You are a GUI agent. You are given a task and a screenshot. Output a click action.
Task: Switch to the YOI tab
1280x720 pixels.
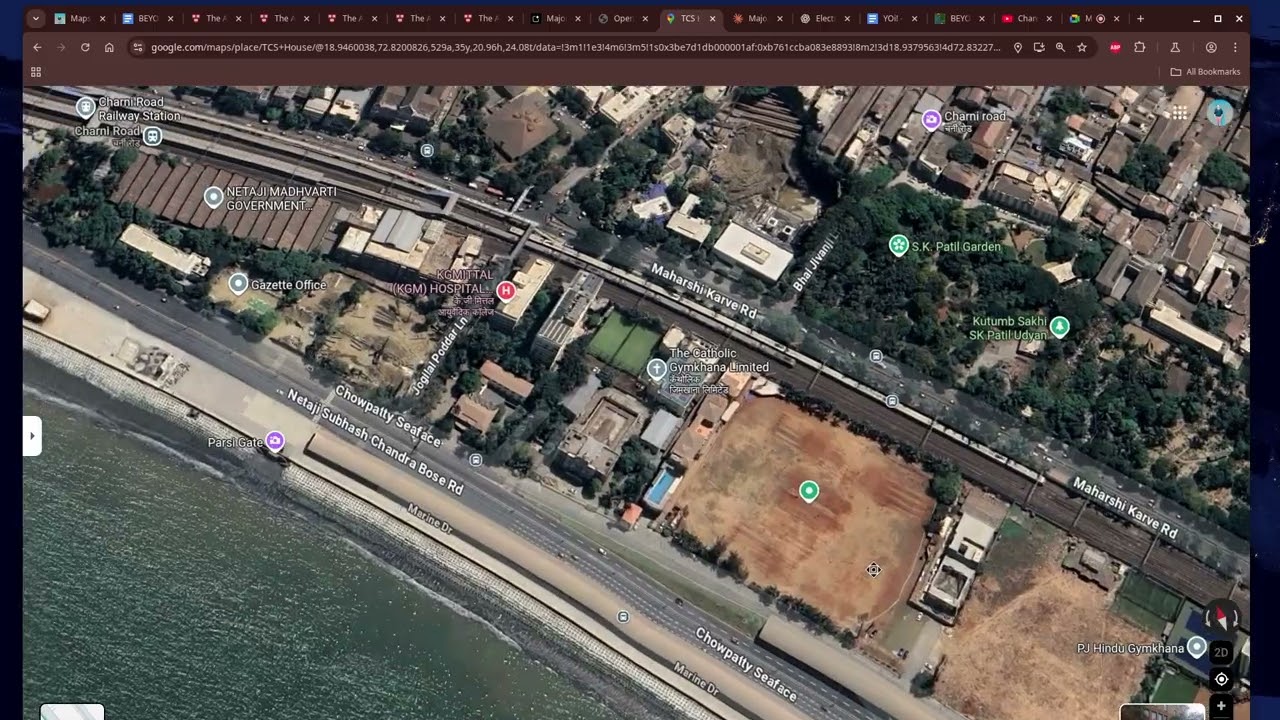pos(892,18)
